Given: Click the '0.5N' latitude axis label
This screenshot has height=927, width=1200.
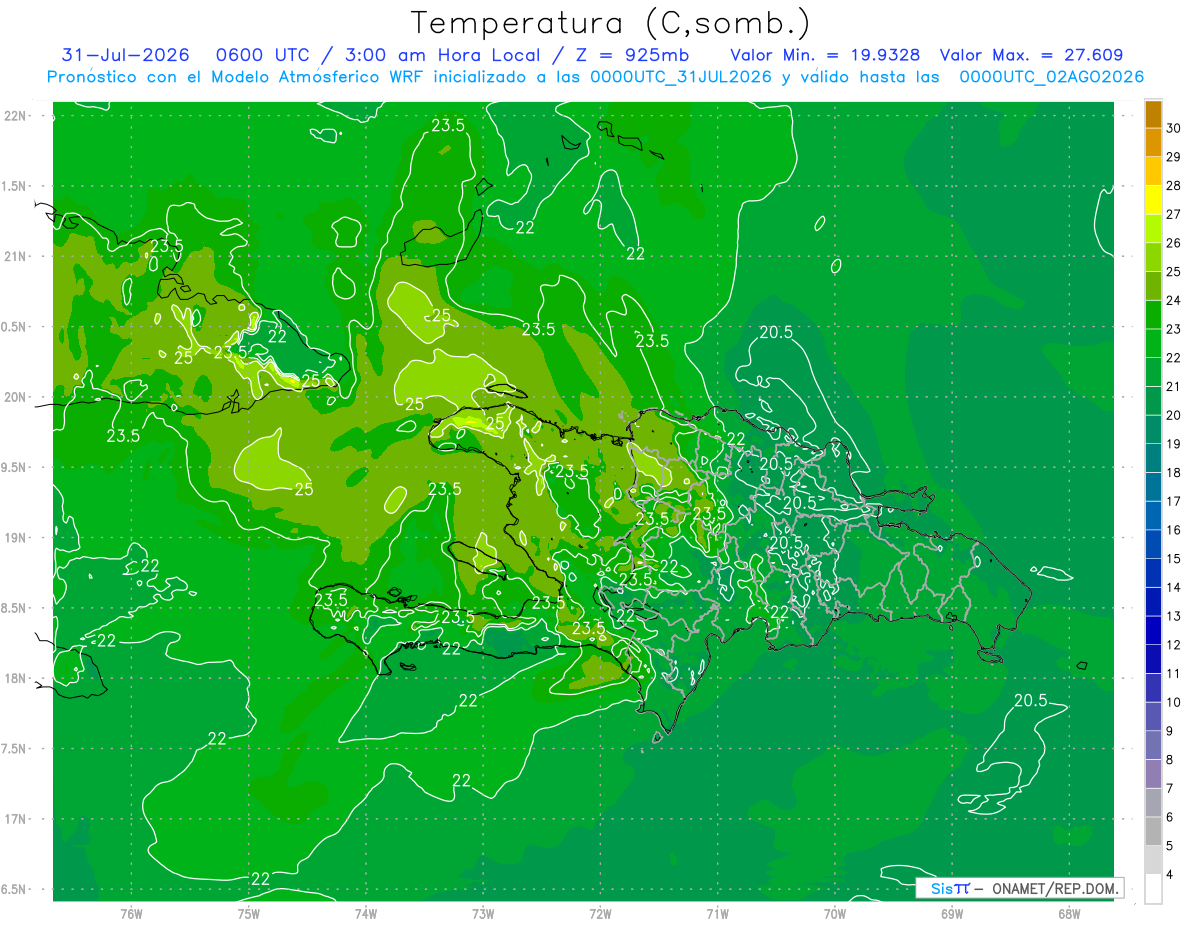Looking at the screenshot, I should (15, 327).
